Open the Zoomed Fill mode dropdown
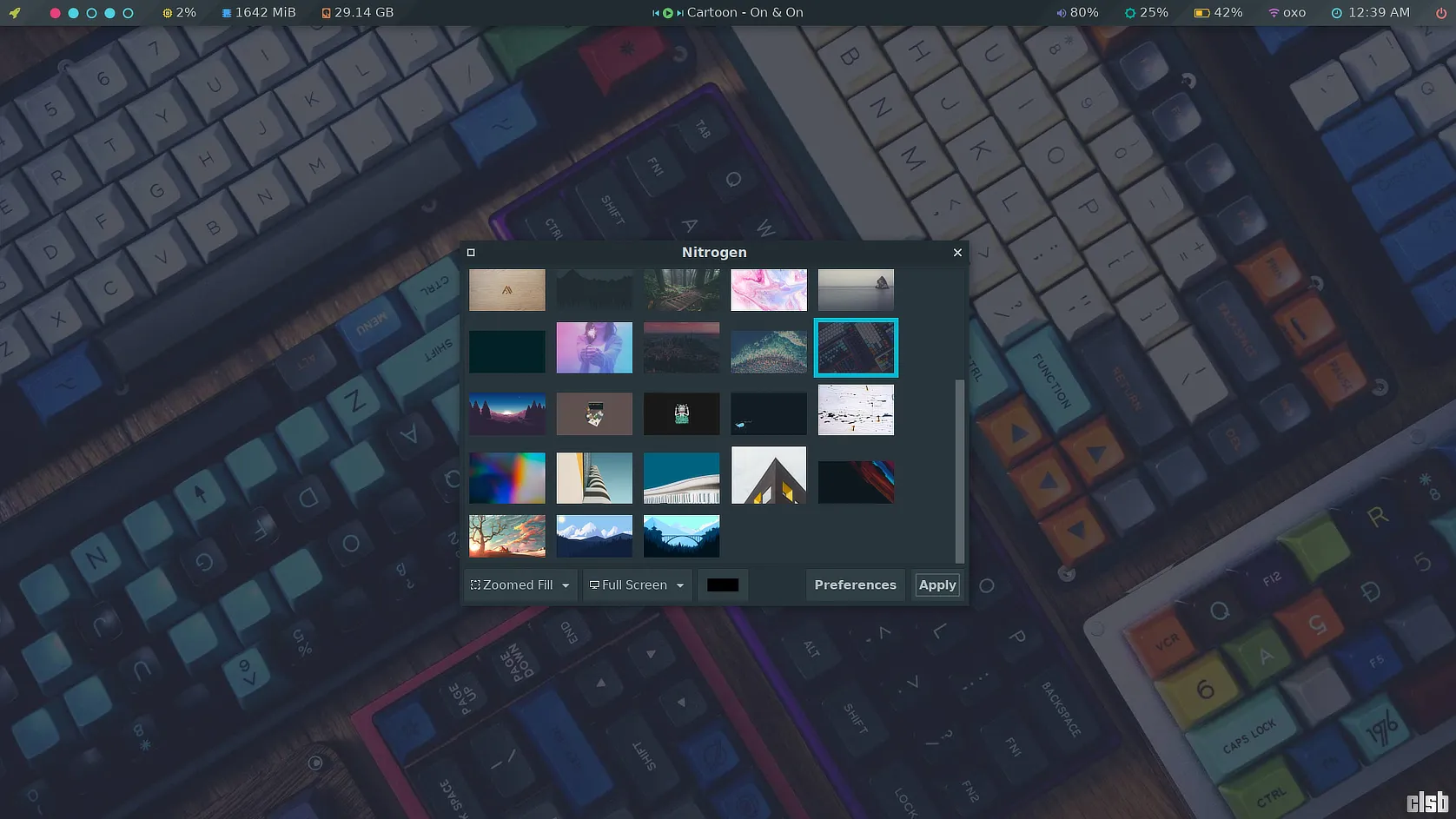 pyautogui.click(x=520, y=585)
